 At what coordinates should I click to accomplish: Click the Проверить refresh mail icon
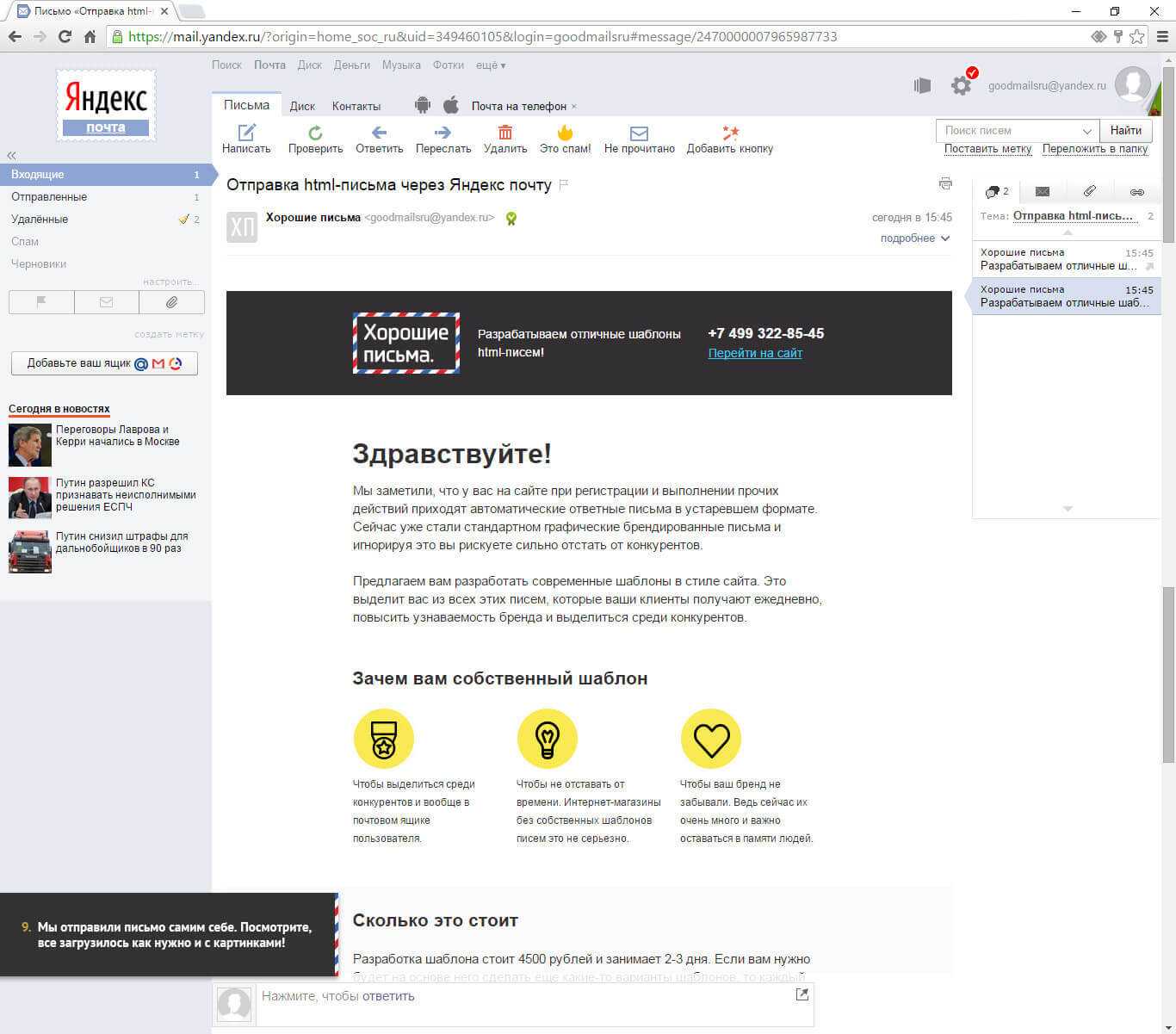(315, 133)
